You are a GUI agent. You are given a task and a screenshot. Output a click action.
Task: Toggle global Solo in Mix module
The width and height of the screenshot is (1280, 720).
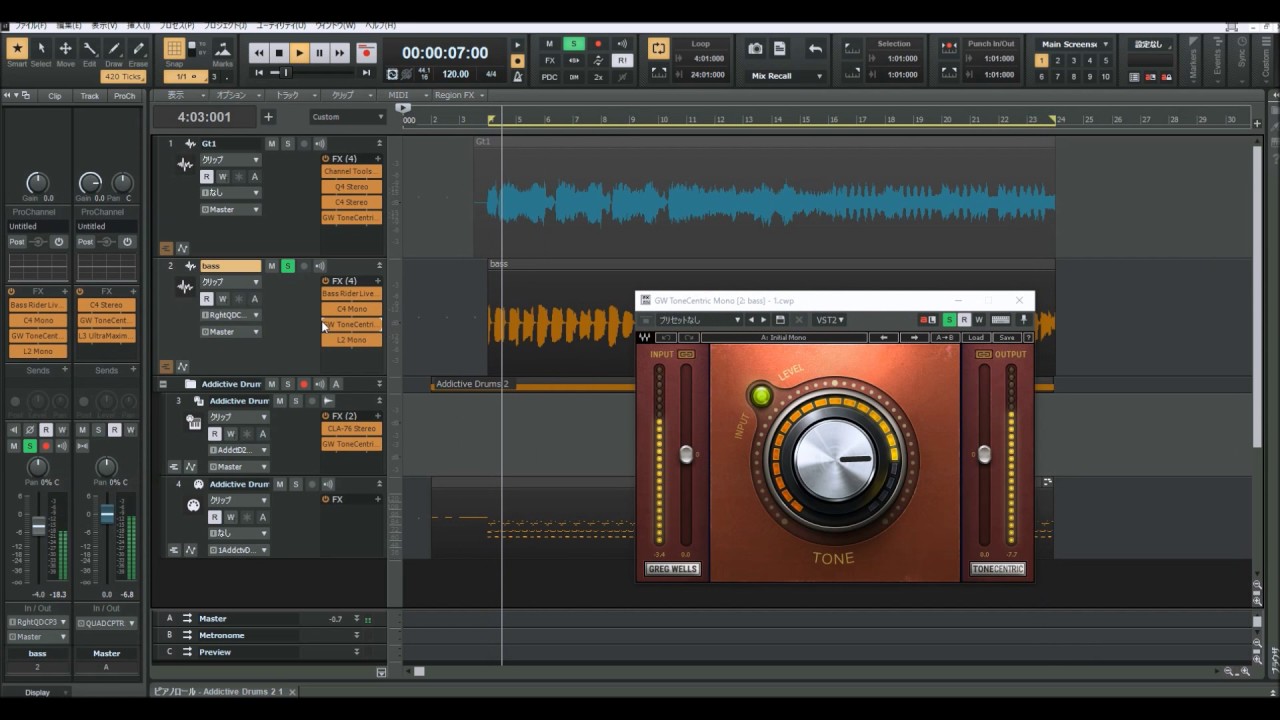(x=573, y=44)
